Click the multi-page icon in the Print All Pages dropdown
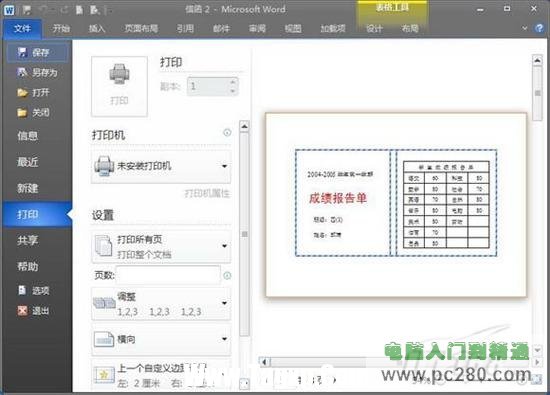Image resolution: width=550 pixels, height=395 pixels. tap(103, 246)
